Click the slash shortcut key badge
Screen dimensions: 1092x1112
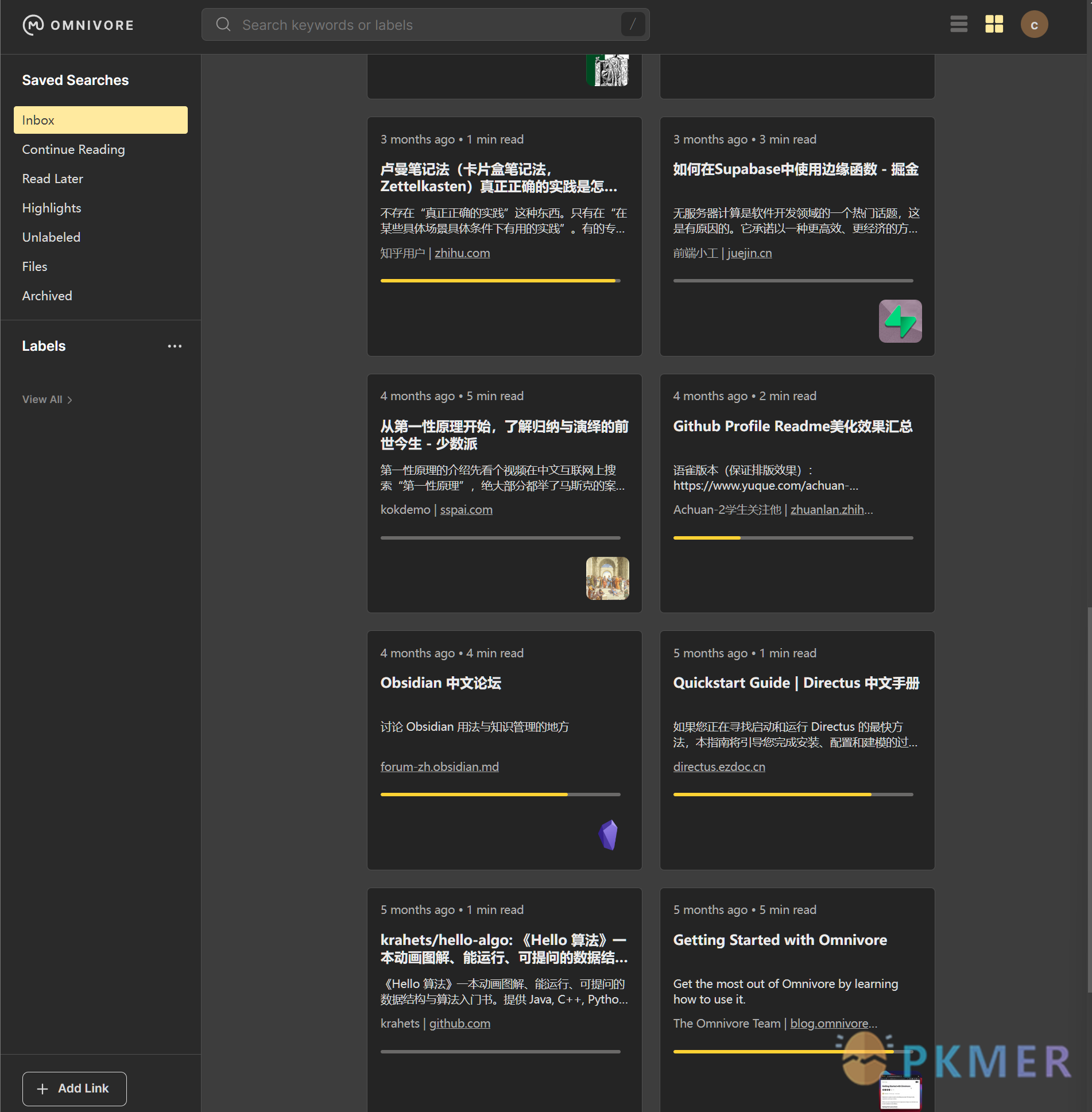point(633,25)
